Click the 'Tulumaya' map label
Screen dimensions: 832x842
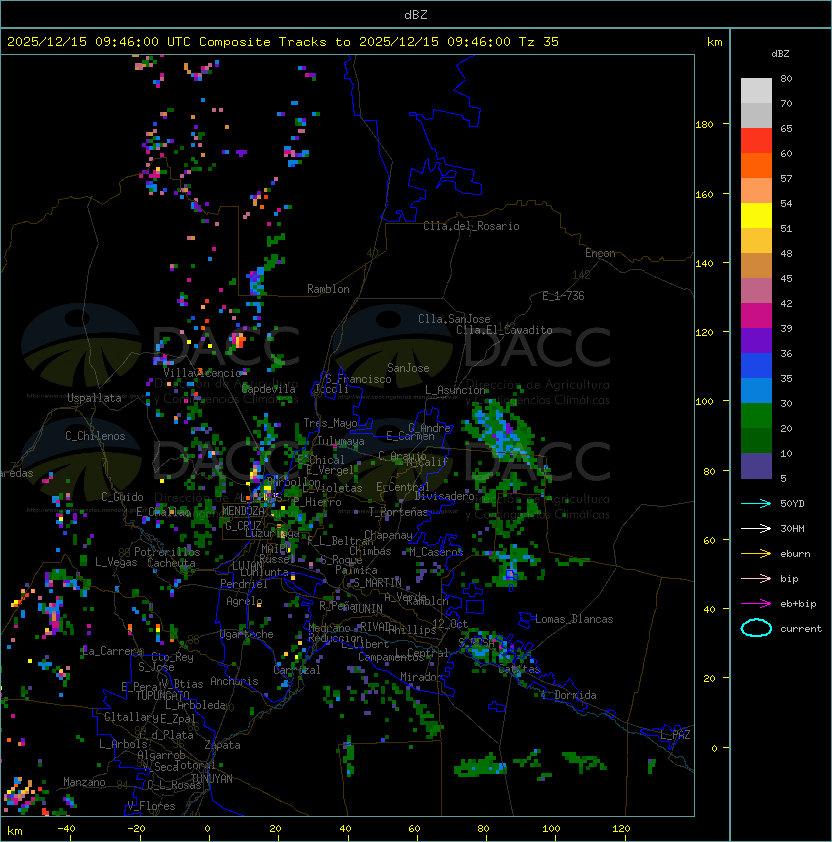click(341, 441)
